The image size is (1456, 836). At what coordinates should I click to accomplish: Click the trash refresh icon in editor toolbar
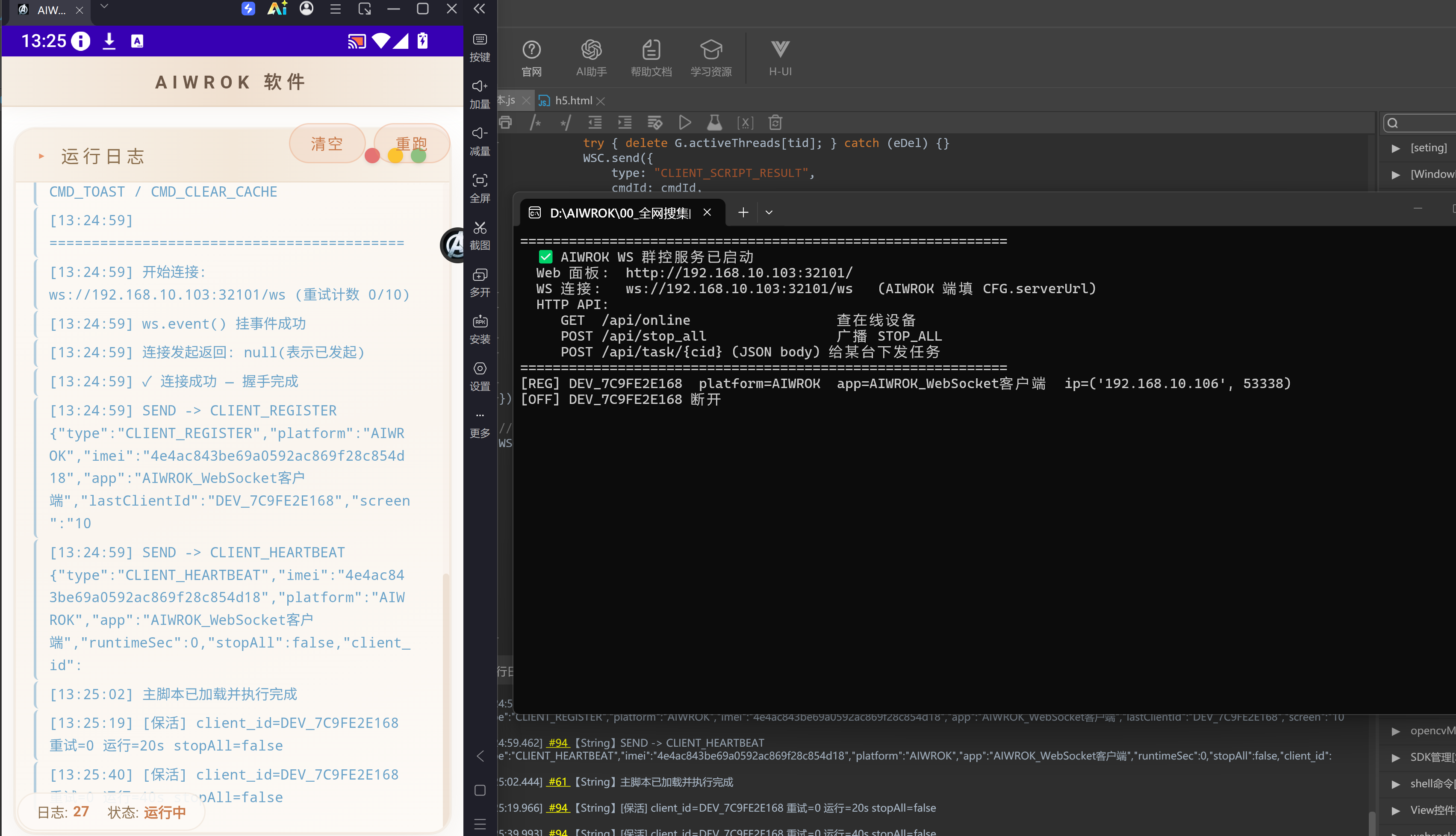point(775,122)
